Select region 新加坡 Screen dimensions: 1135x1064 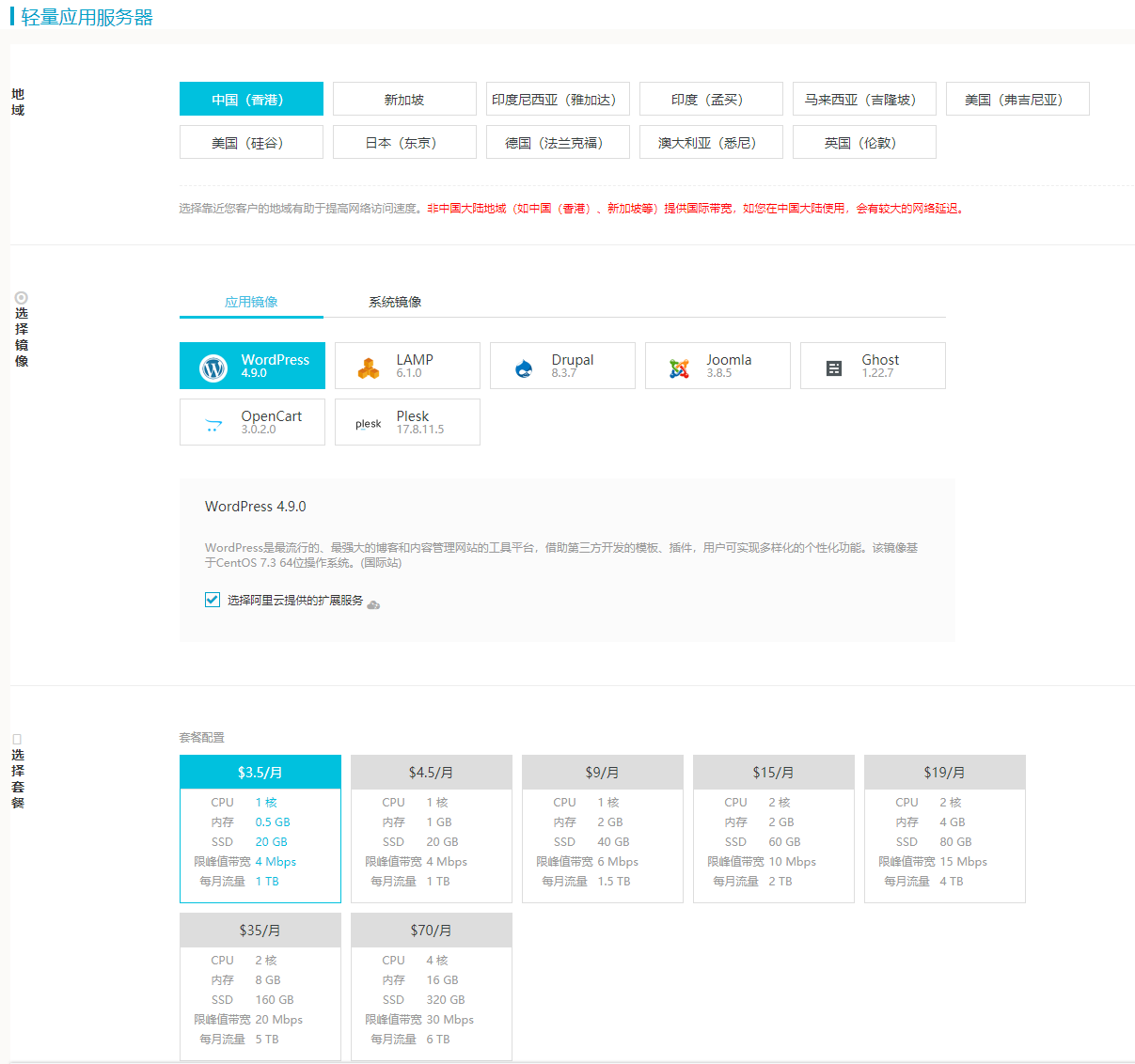click(x=404, y=99)
